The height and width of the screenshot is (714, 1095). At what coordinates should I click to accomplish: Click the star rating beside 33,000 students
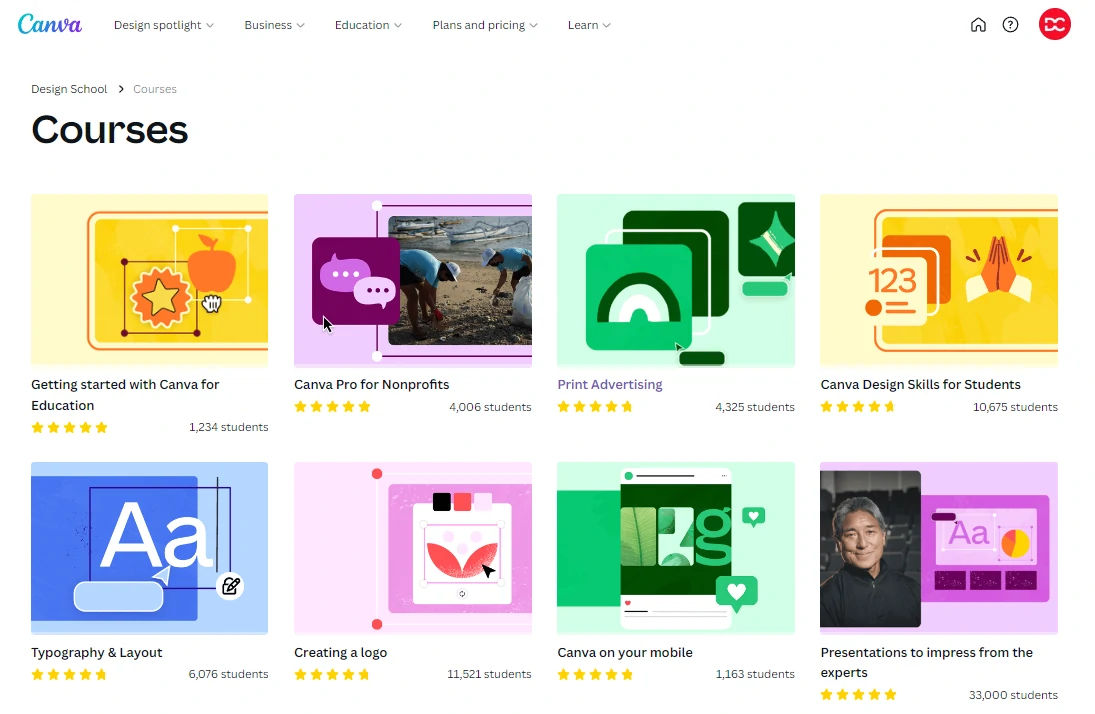click(x=858, y=695)
